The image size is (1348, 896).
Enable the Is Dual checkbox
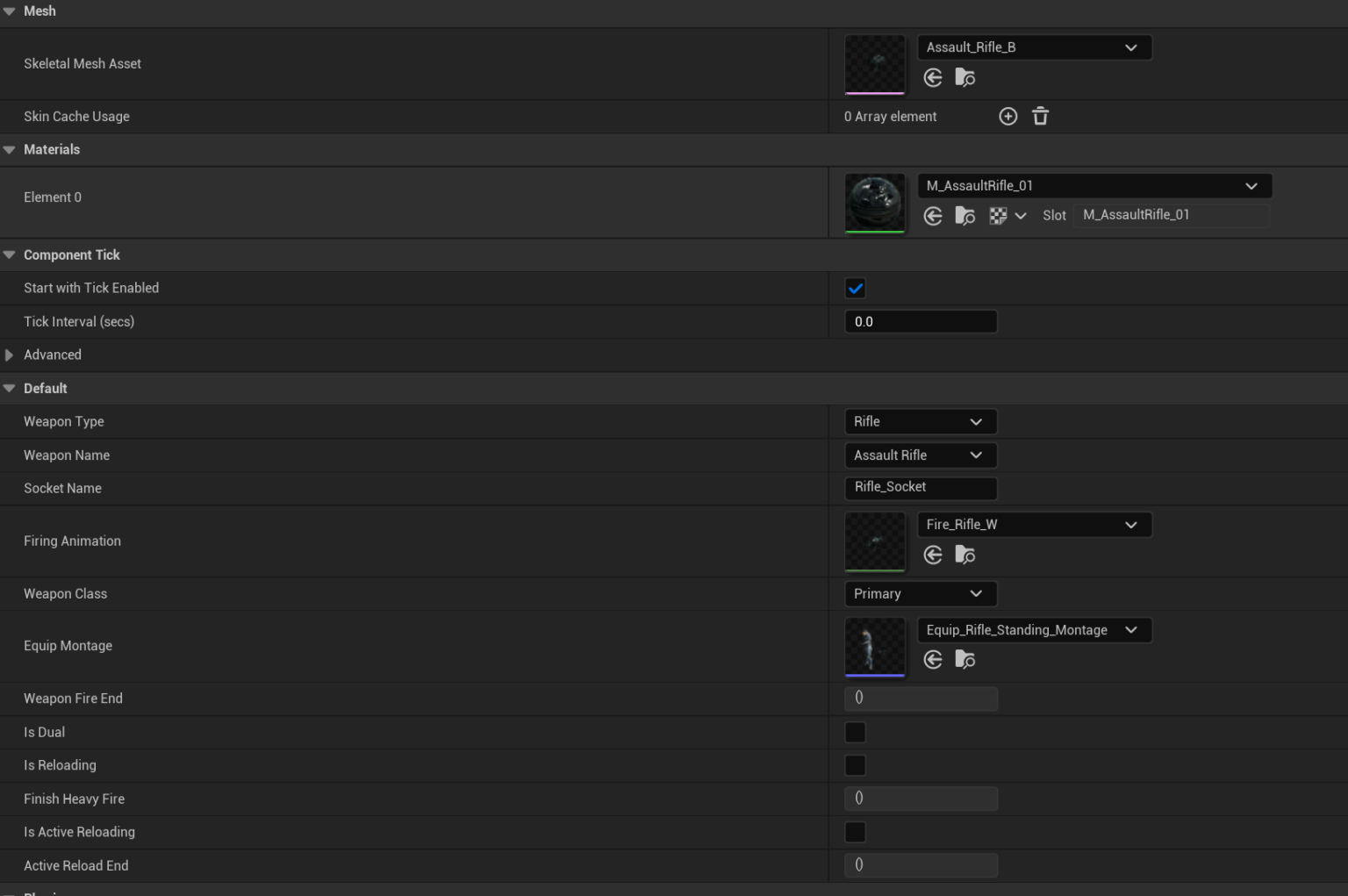tap(855, 732)
